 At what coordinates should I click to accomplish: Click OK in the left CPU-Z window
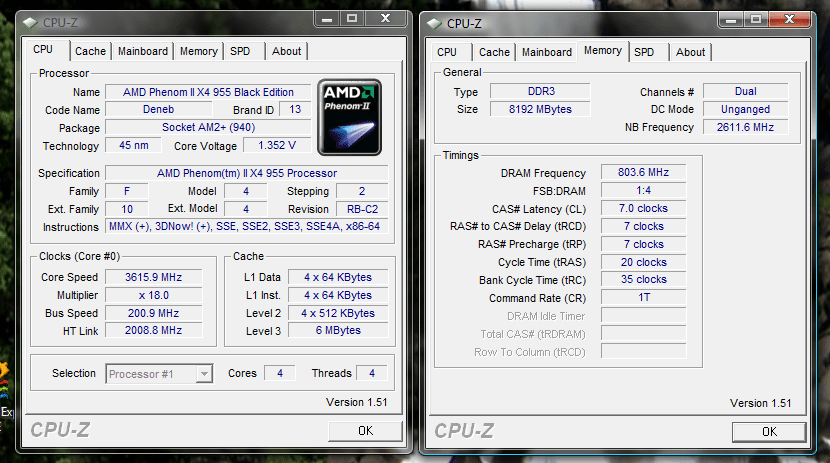pos(365,431)
